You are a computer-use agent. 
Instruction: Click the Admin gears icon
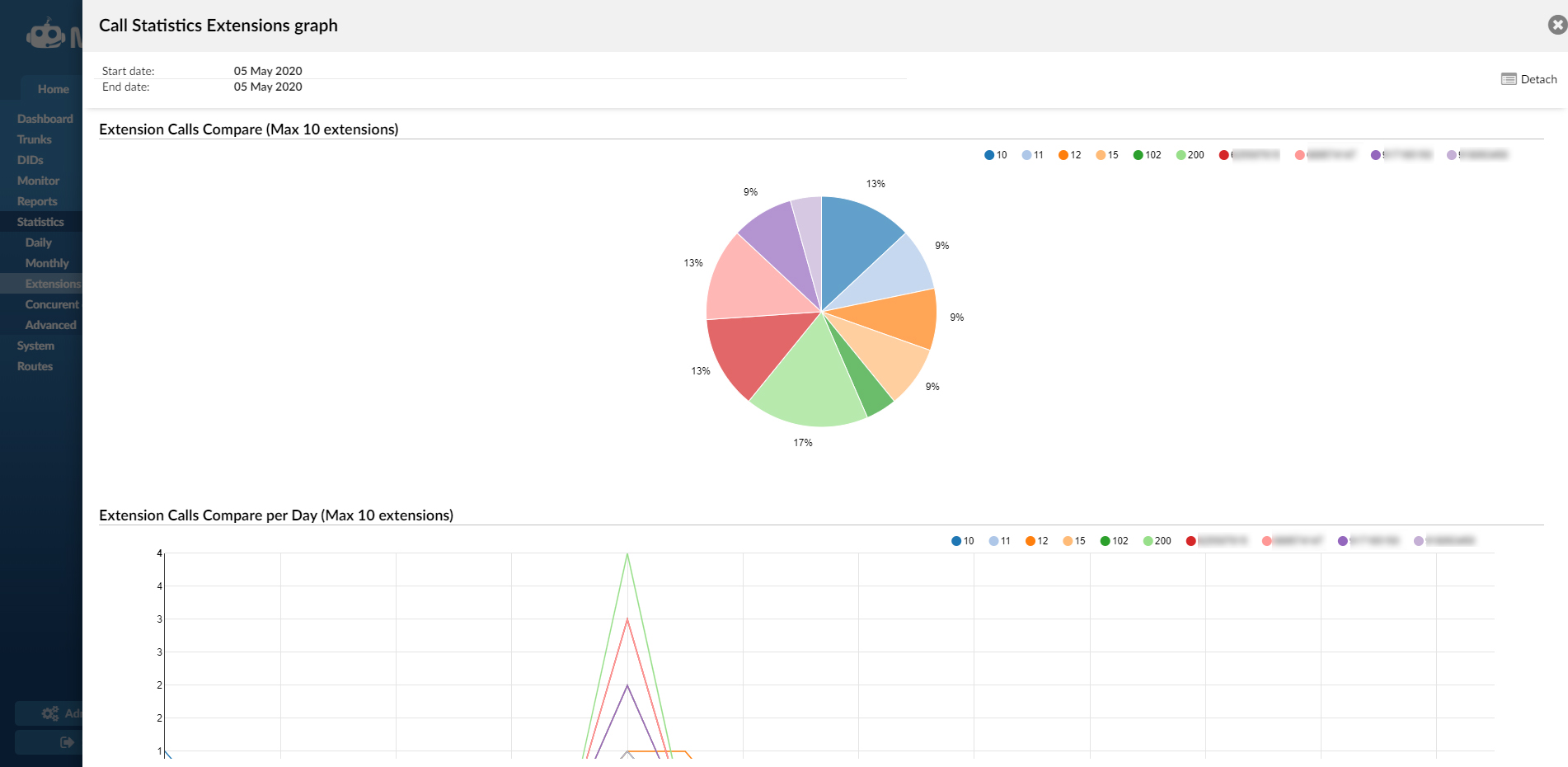click(50, 713)
